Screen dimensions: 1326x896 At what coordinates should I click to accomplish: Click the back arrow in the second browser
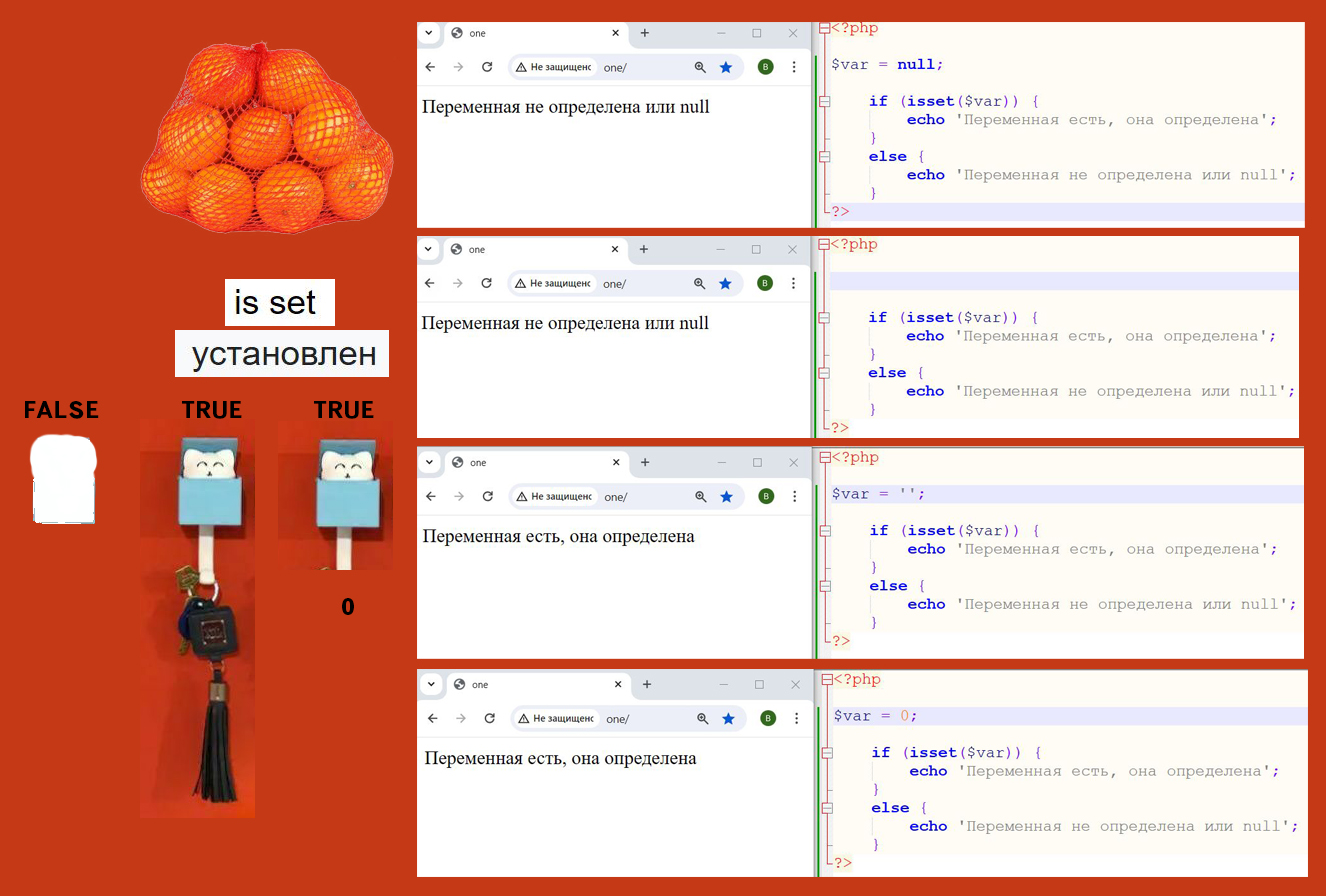(x=430, y=283)
